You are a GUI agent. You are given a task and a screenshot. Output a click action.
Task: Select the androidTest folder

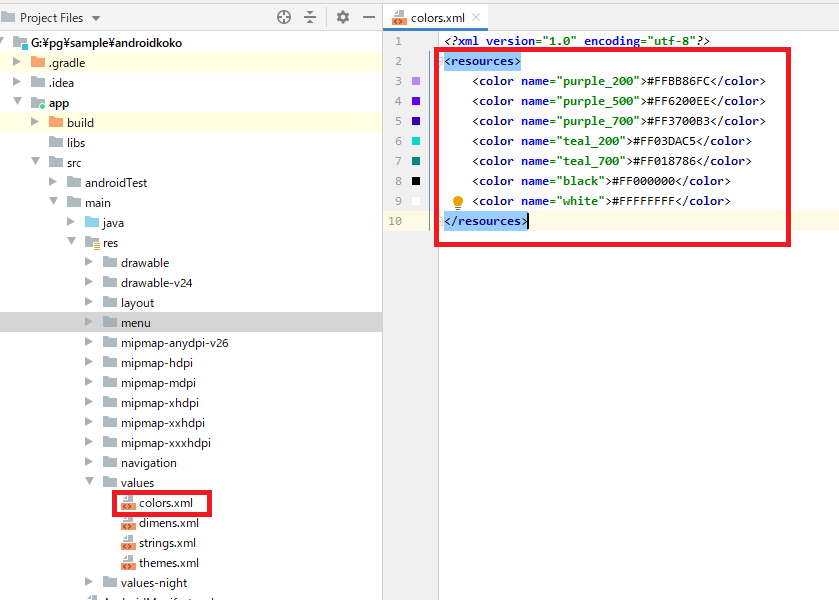(x=116, y=183)
